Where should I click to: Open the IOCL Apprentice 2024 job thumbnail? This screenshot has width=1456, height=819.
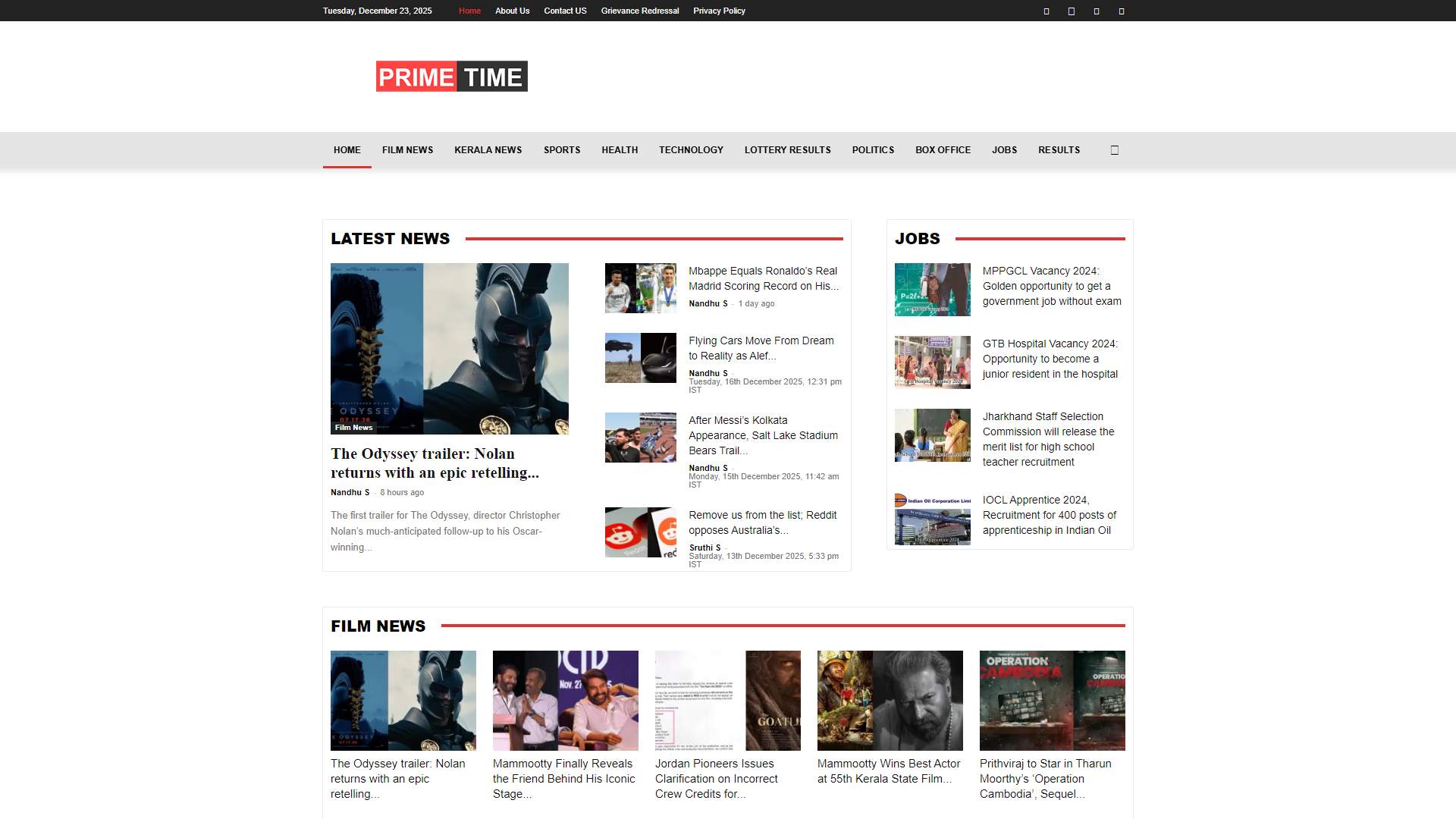932,519
